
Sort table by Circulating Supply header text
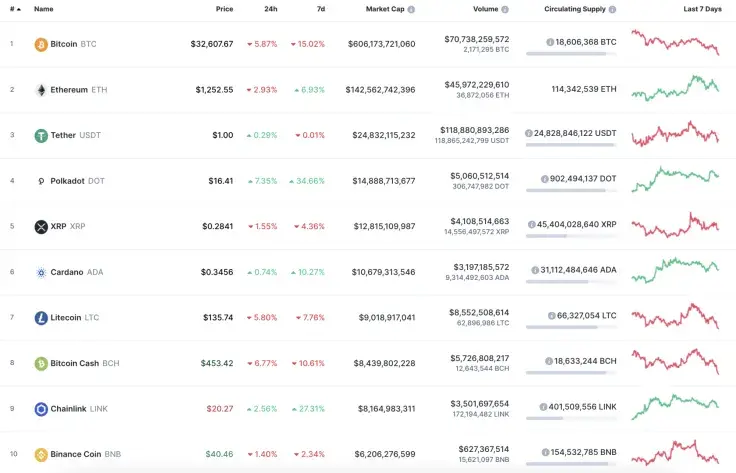pyautogui.click(x=575, y=9)
